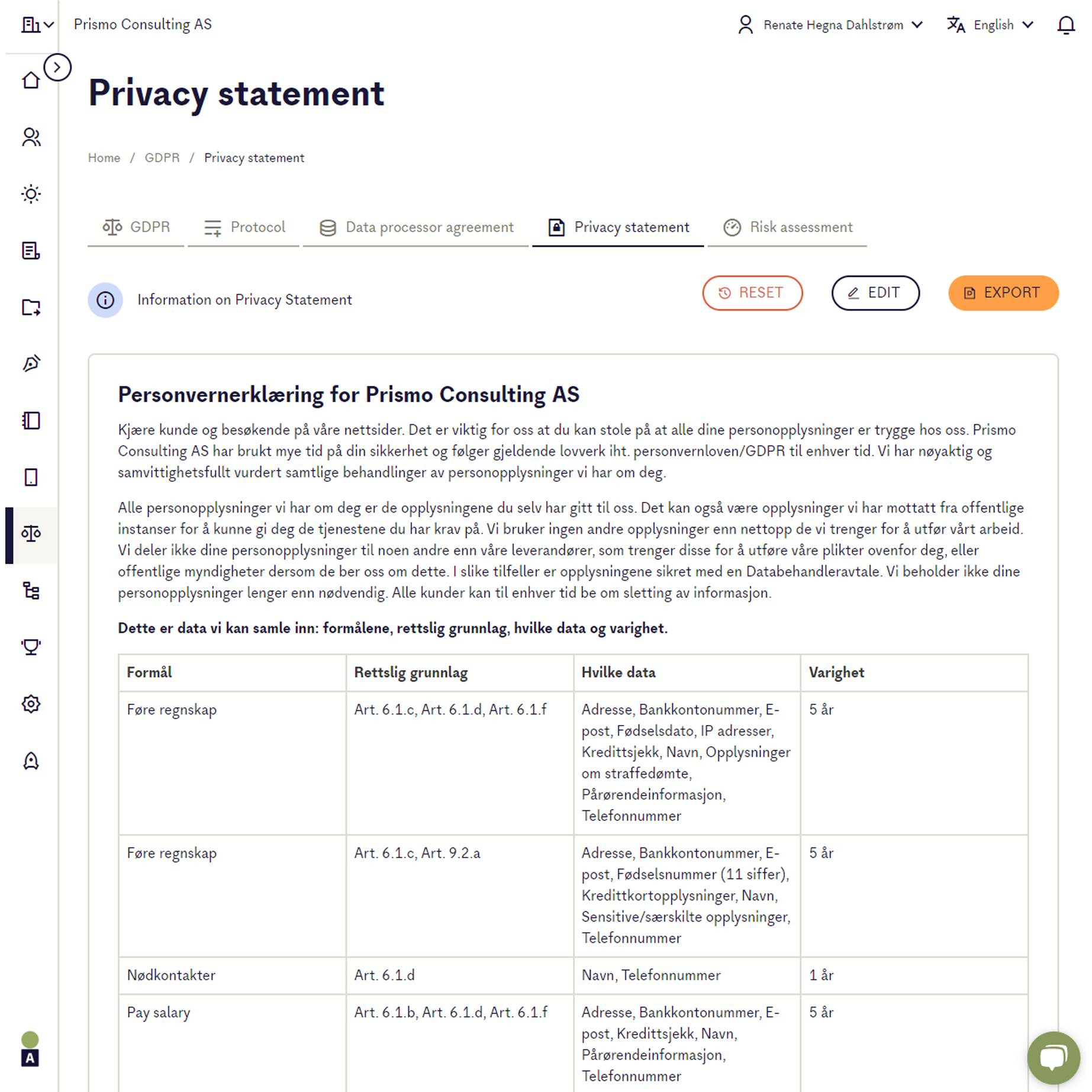Open the chat bubble in the corner
This screenshot has height=1092, width=1092.
pos(1053,1058)
